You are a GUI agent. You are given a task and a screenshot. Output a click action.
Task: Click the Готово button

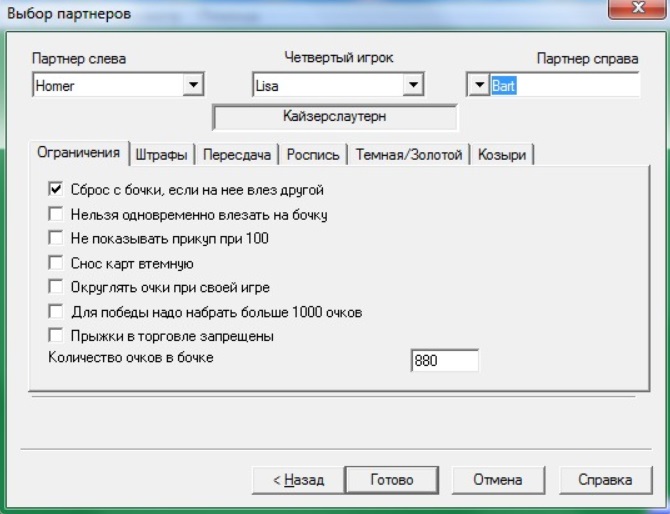coord(391,480)
